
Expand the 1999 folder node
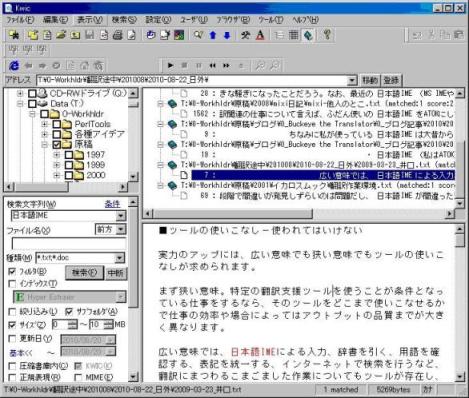pyautogui.click(x=56, y=165)
